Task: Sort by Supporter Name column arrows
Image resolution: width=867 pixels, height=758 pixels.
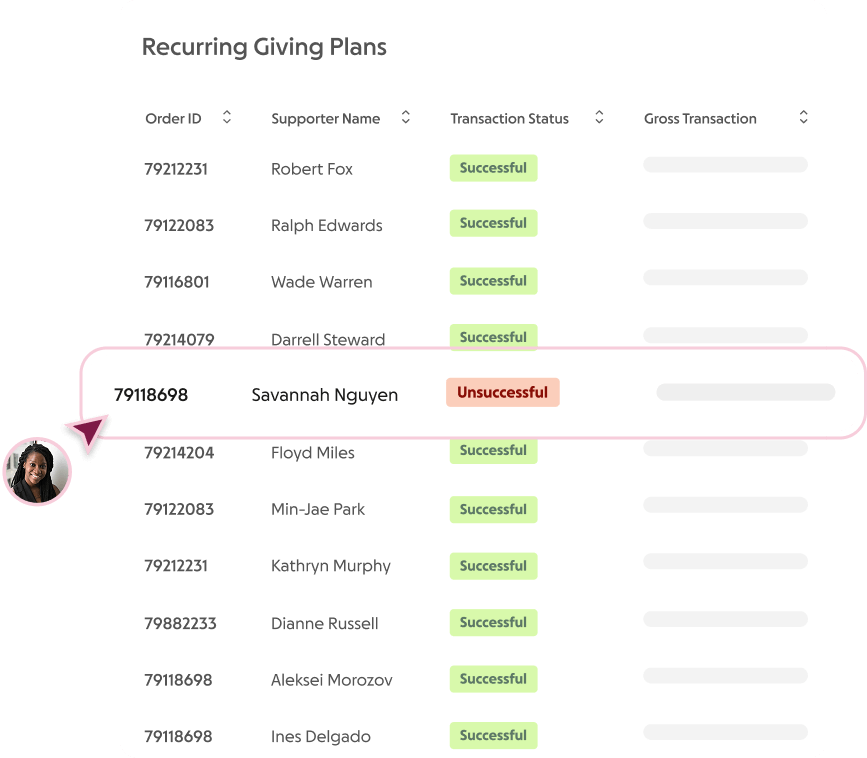Action: coord(406,118)
